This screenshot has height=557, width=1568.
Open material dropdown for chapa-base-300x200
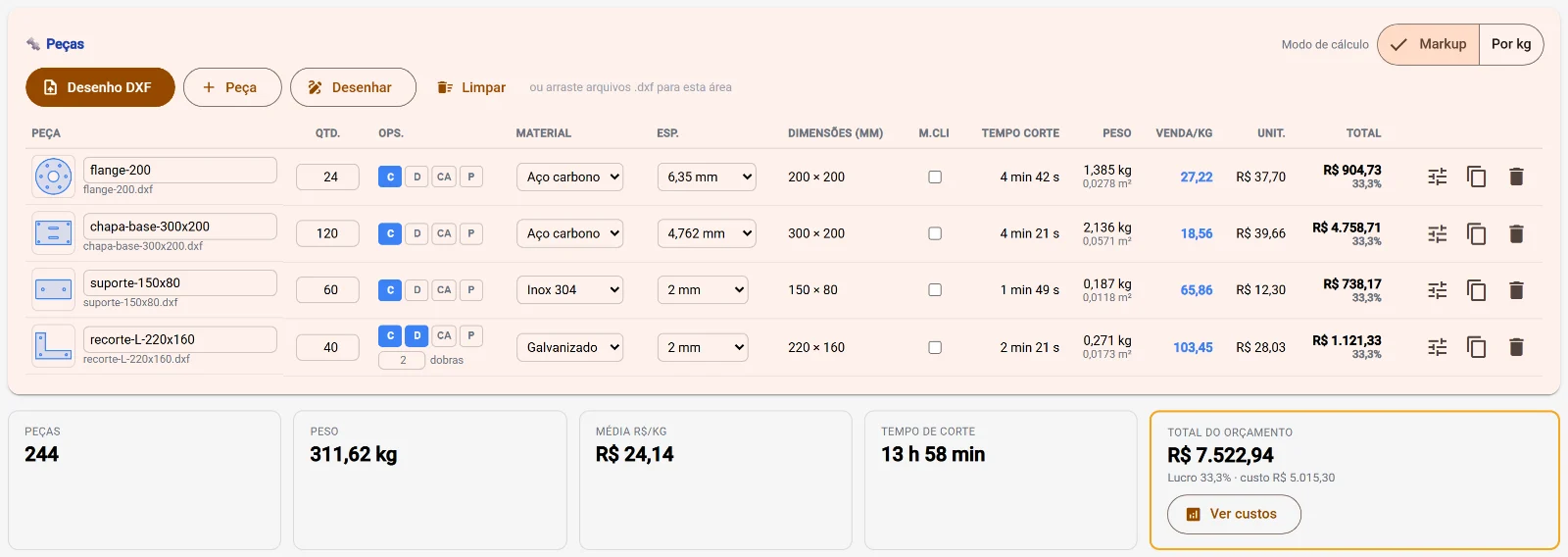(570, 233)
